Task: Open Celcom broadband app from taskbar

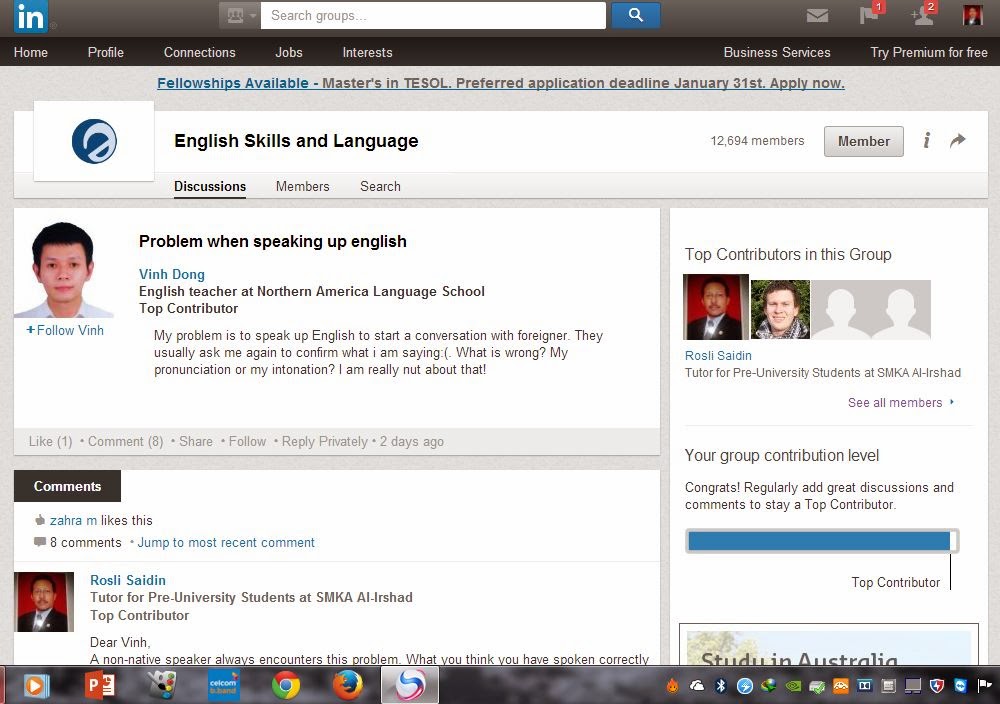Action: (x=223, y=686)
